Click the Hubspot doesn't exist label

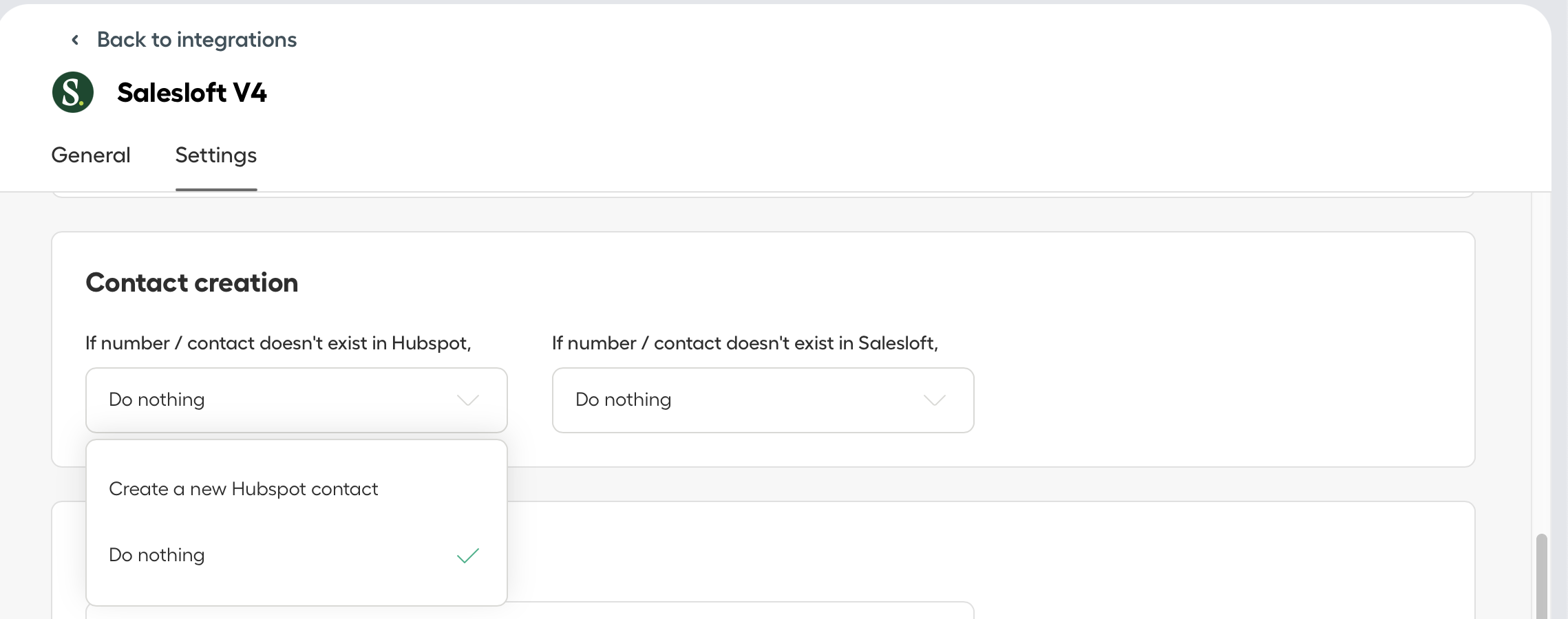tap(278, 343)
